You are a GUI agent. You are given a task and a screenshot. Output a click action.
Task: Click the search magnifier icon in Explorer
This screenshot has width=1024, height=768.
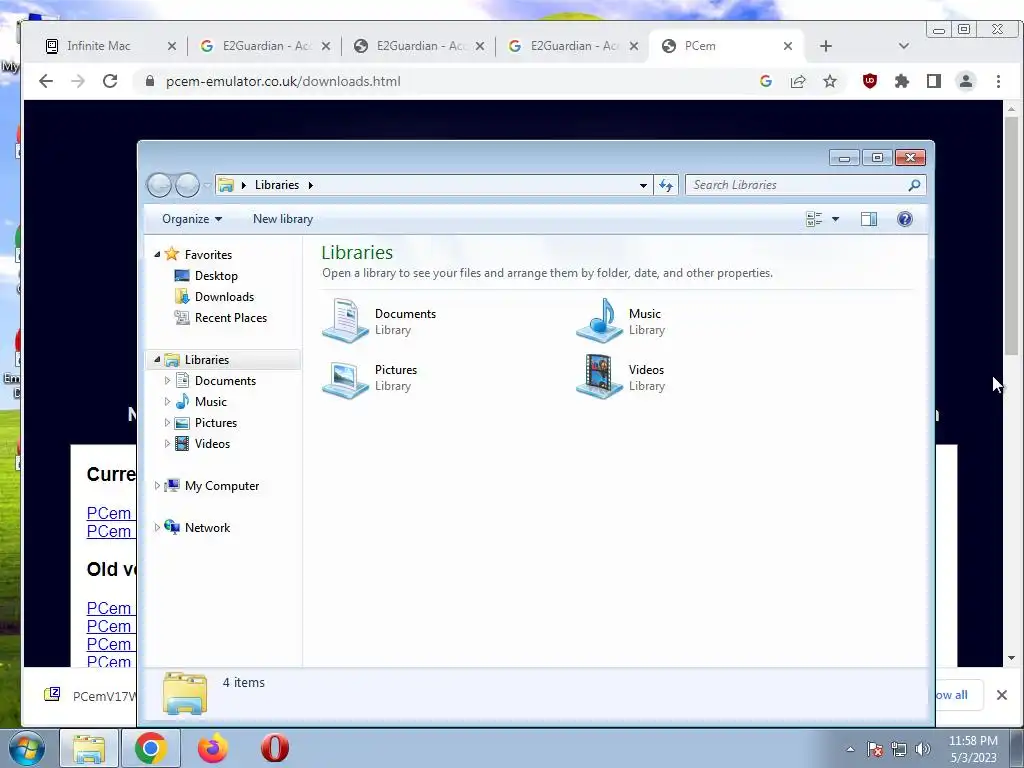[914, 185]
